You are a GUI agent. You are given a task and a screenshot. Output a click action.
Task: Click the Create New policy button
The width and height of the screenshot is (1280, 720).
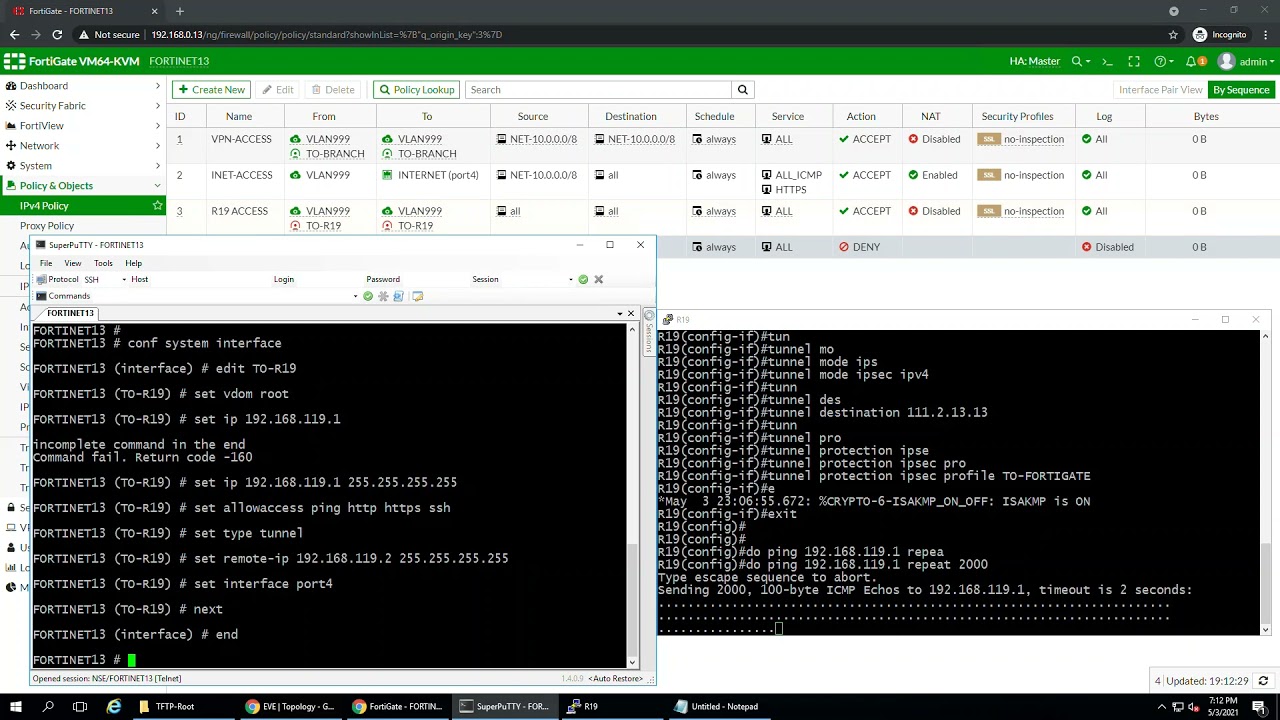tap(210, 90)
